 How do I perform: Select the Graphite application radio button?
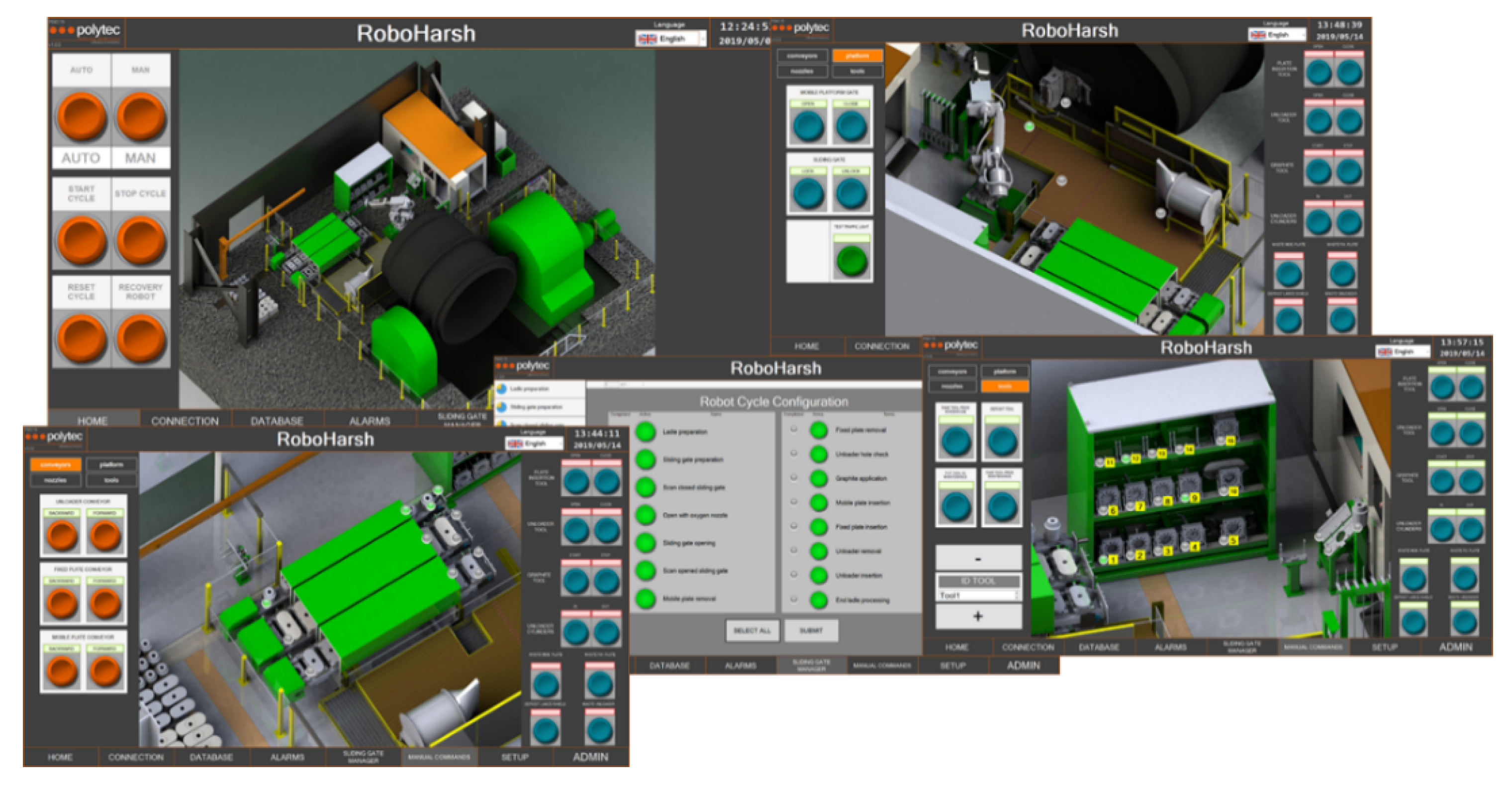(x=794, y=478)
